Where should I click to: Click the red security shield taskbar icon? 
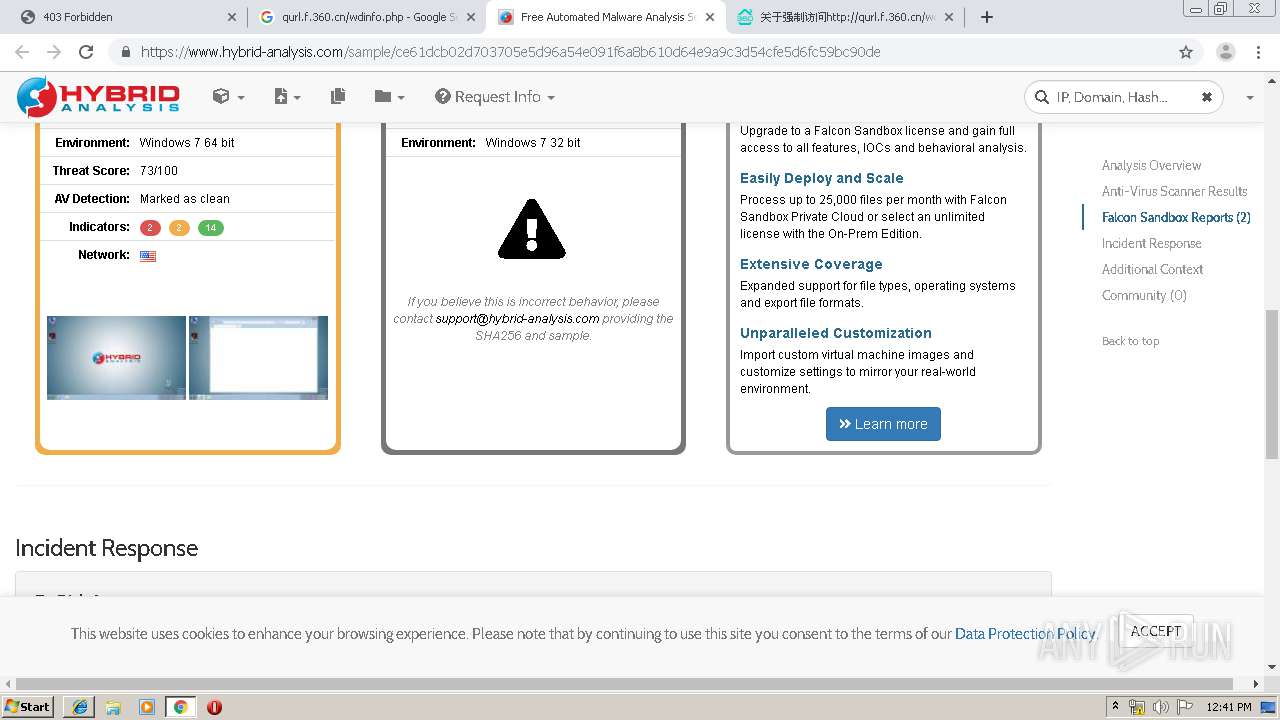[x=214, y=707]
